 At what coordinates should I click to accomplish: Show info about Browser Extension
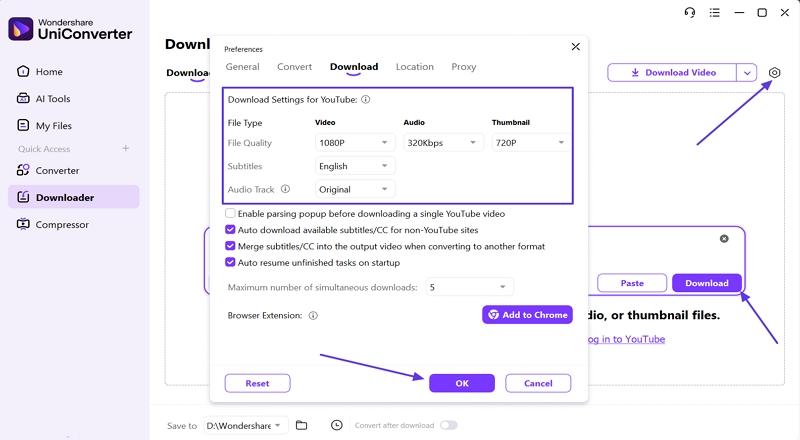[x=313, y=315]
